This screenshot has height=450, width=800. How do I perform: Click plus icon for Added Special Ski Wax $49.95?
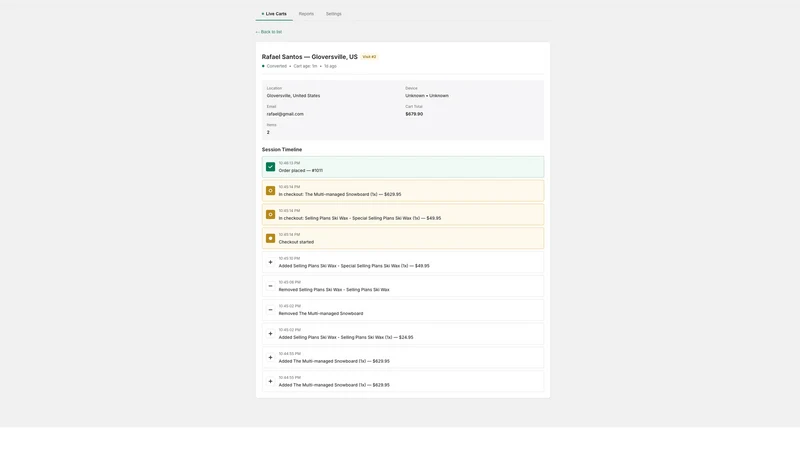pos(270,262)
